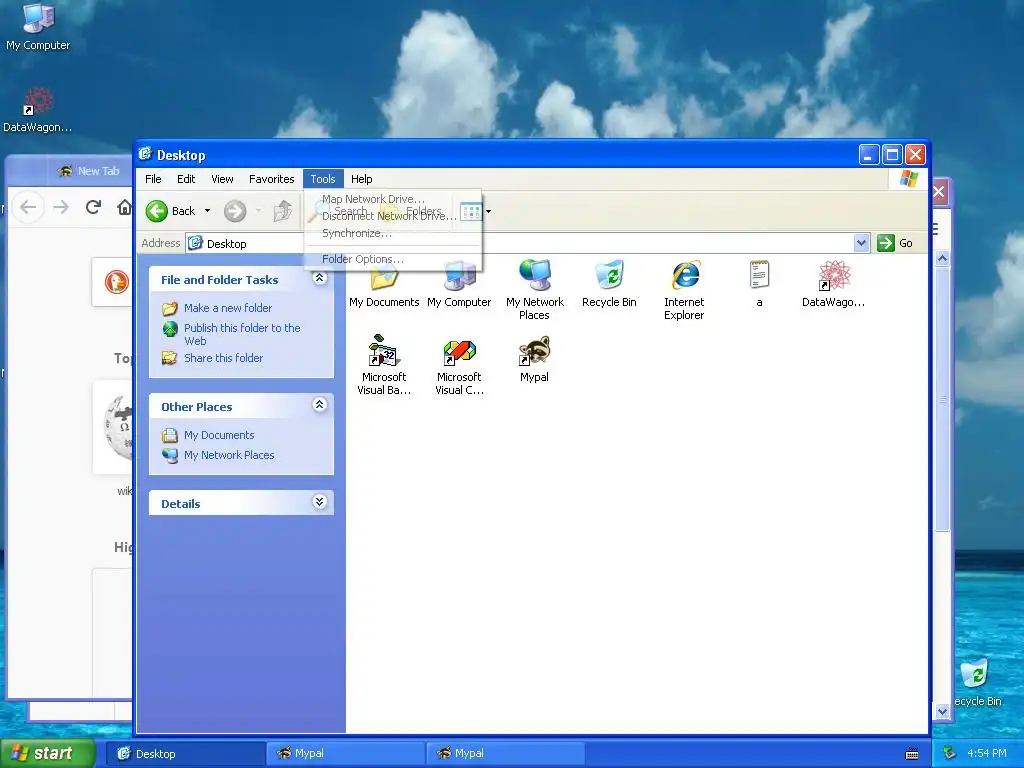
Task: Collapse the Other Places panel
Action: point(319,405)
